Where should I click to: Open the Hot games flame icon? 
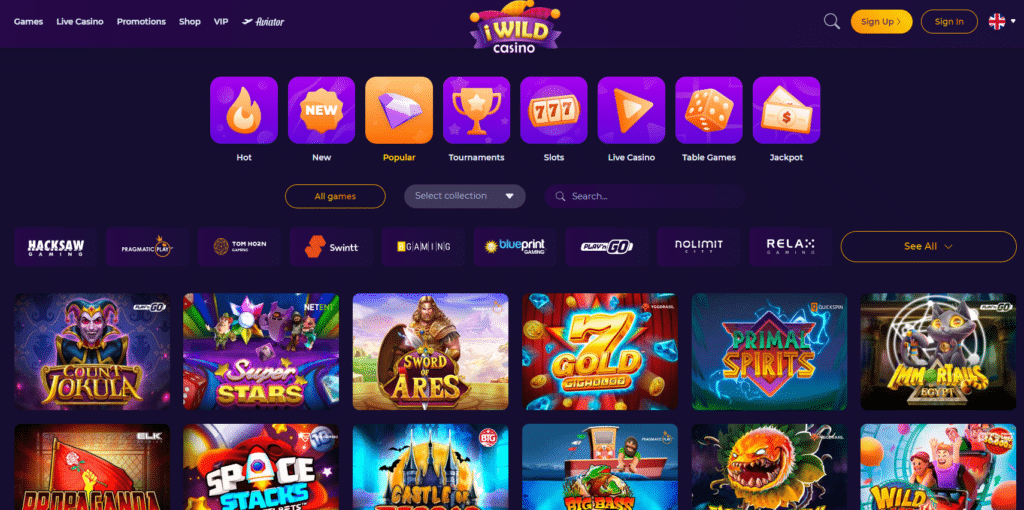pyautogui.click(x=244, y=110)
